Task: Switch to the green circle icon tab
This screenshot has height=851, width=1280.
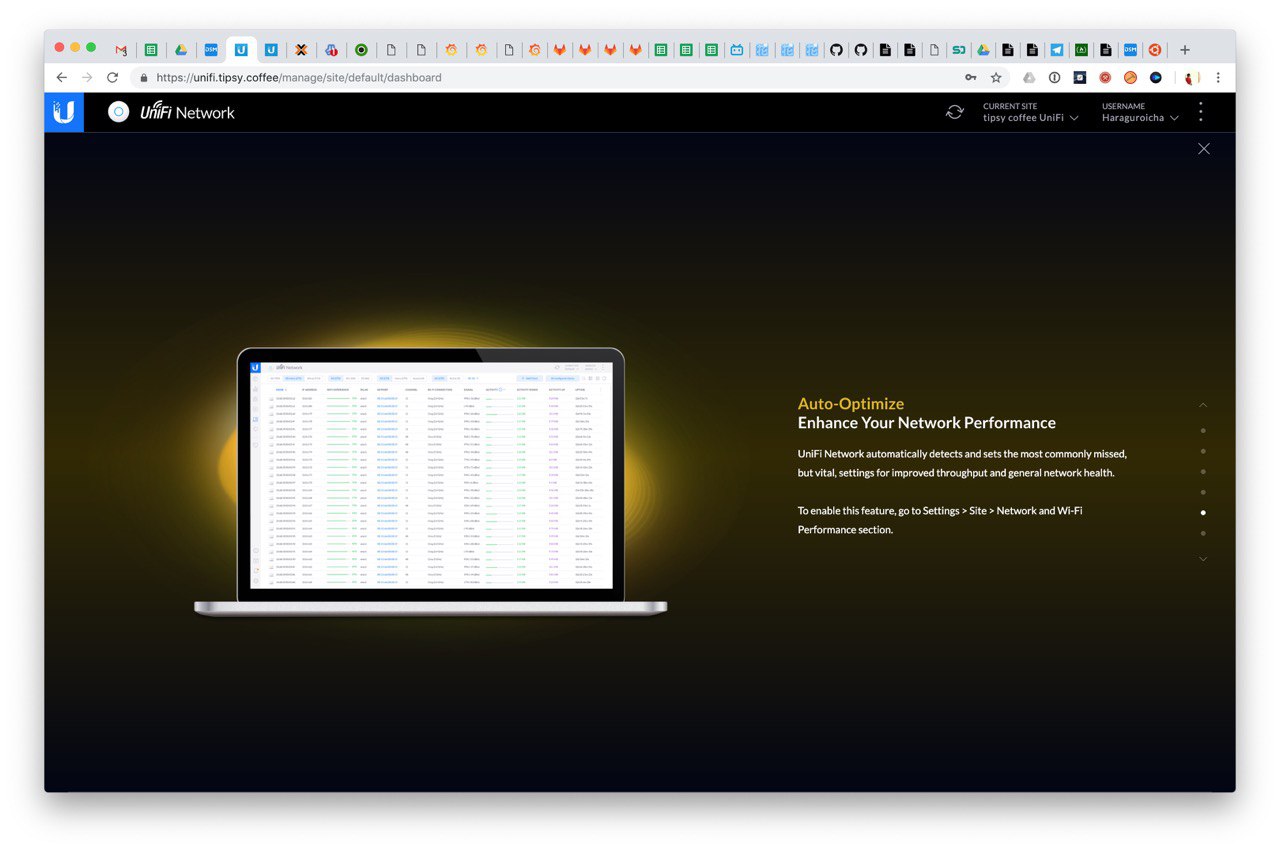Action: (361, 49)
